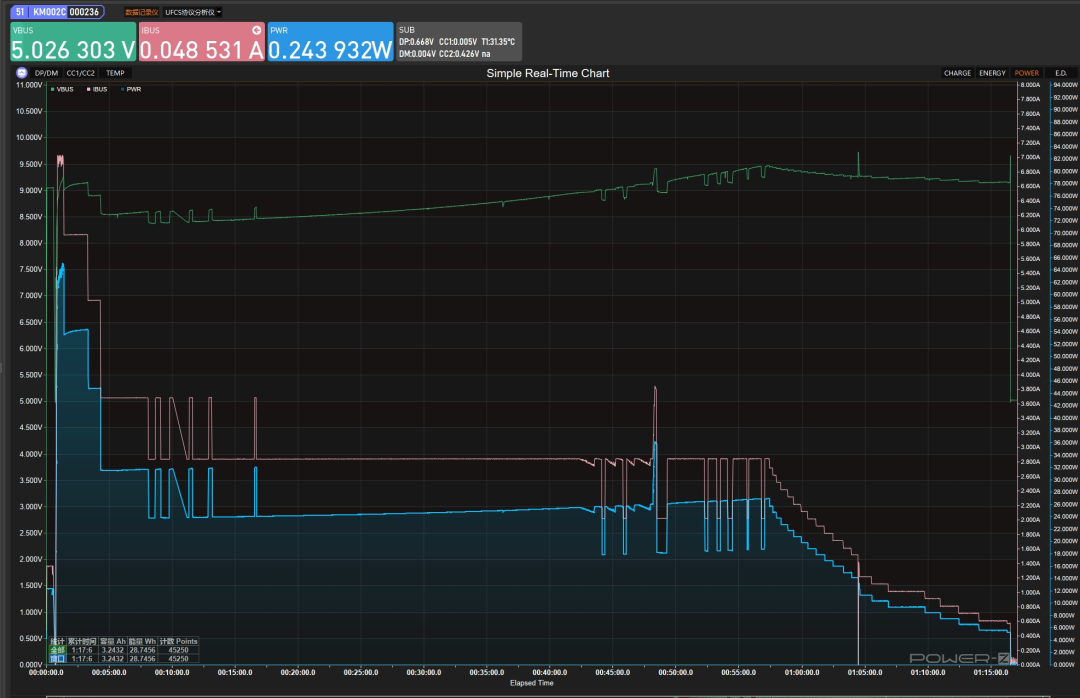Toggle the ENERGY axis display
The height and width of the screenshot is (698, 1080).
point(993,73)
